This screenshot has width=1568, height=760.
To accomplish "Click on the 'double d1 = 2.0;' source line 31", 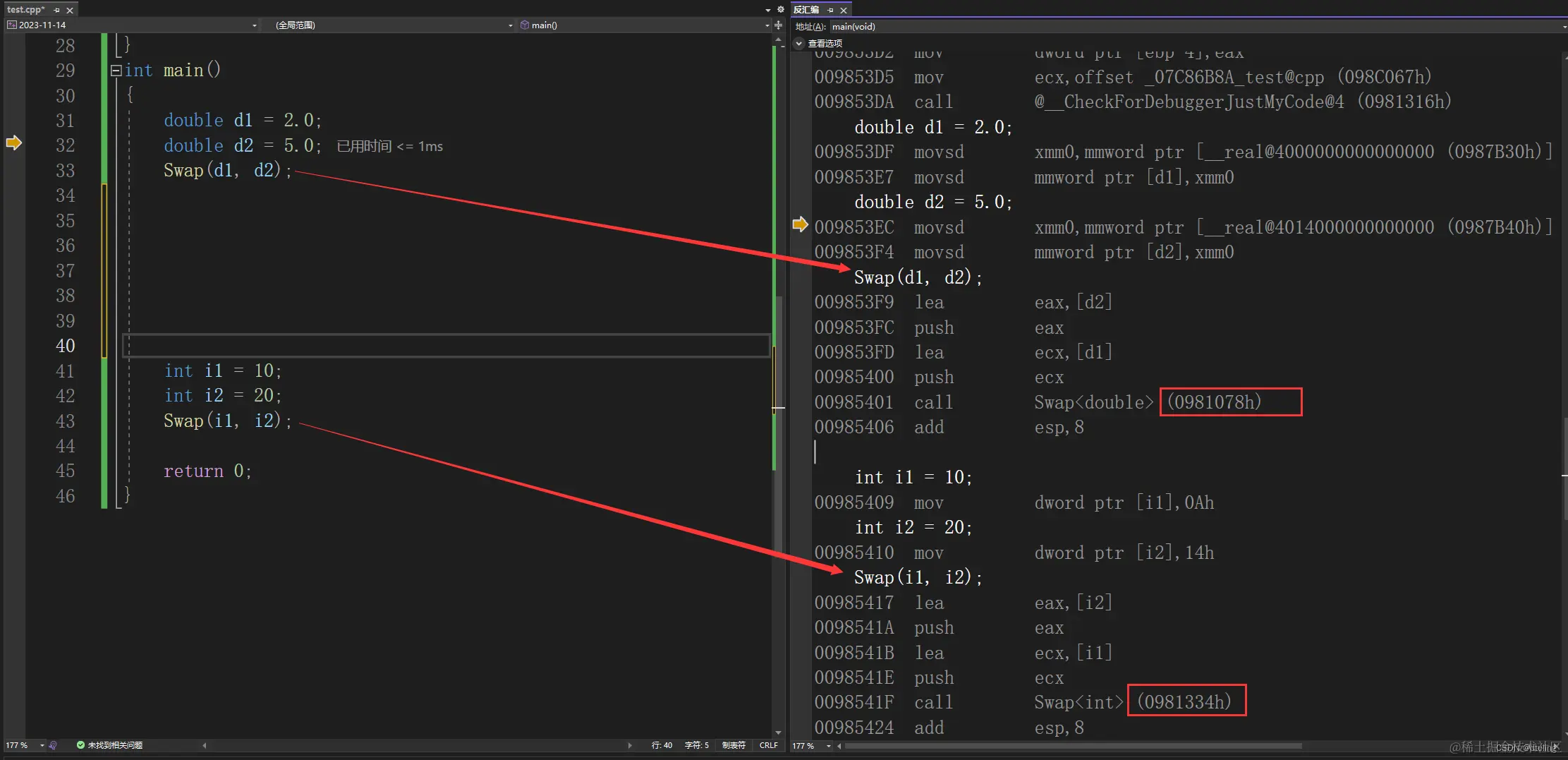I will point(243,121).
